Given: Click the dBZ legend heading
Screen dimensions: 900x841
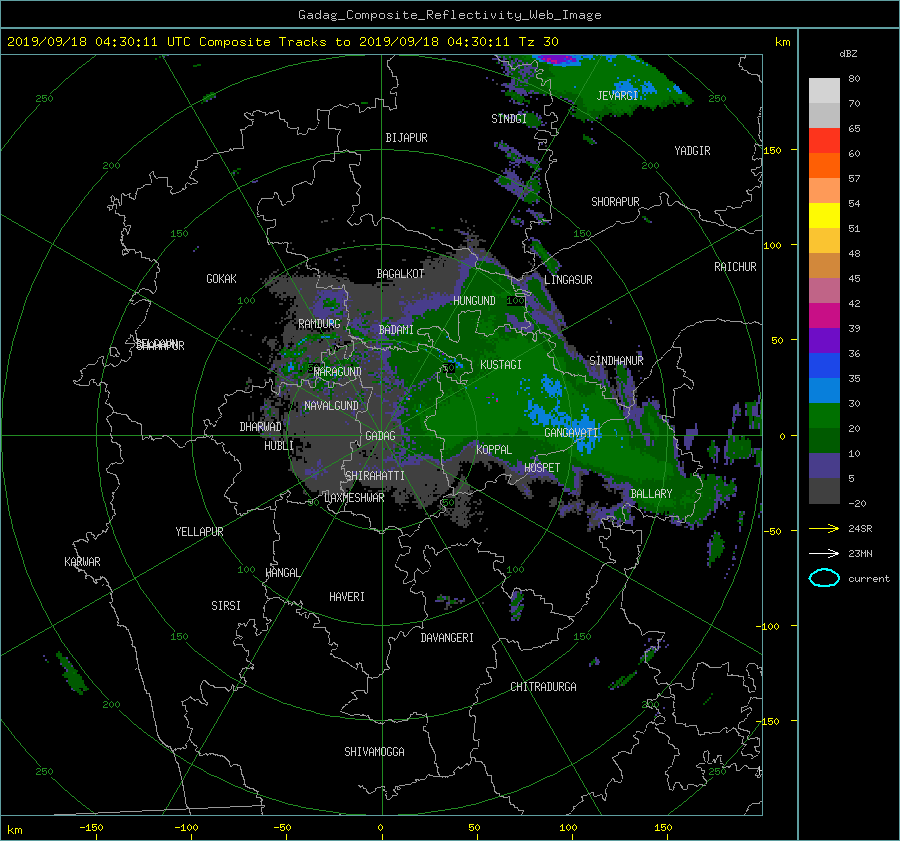Looking at the screenshot, I should point(848,53).
